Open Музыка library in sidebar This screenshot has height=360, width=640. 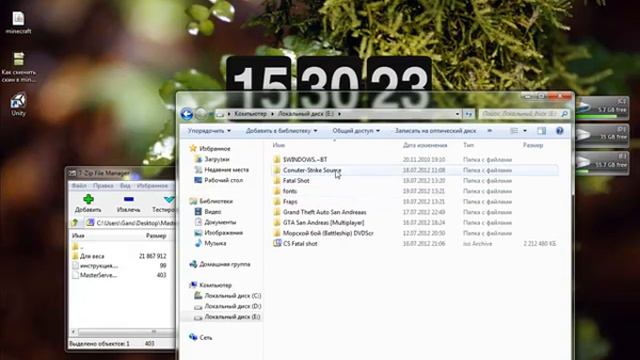215,243
